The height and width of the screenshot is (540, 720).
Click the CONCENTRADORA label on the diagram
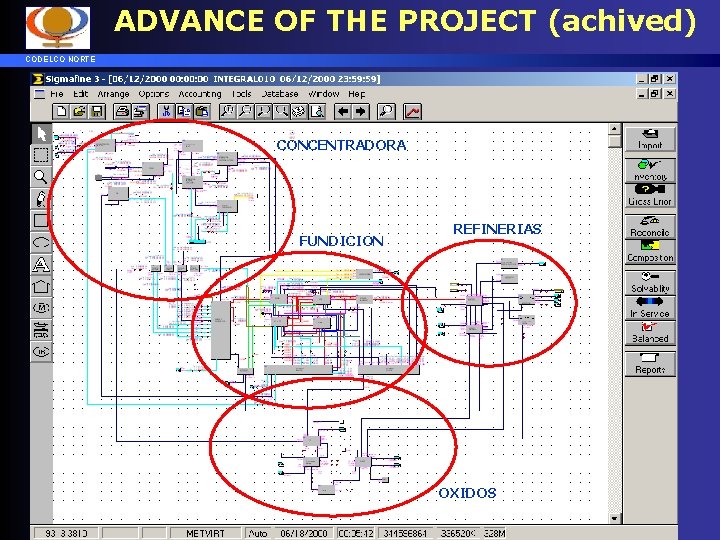coord(342,145)
